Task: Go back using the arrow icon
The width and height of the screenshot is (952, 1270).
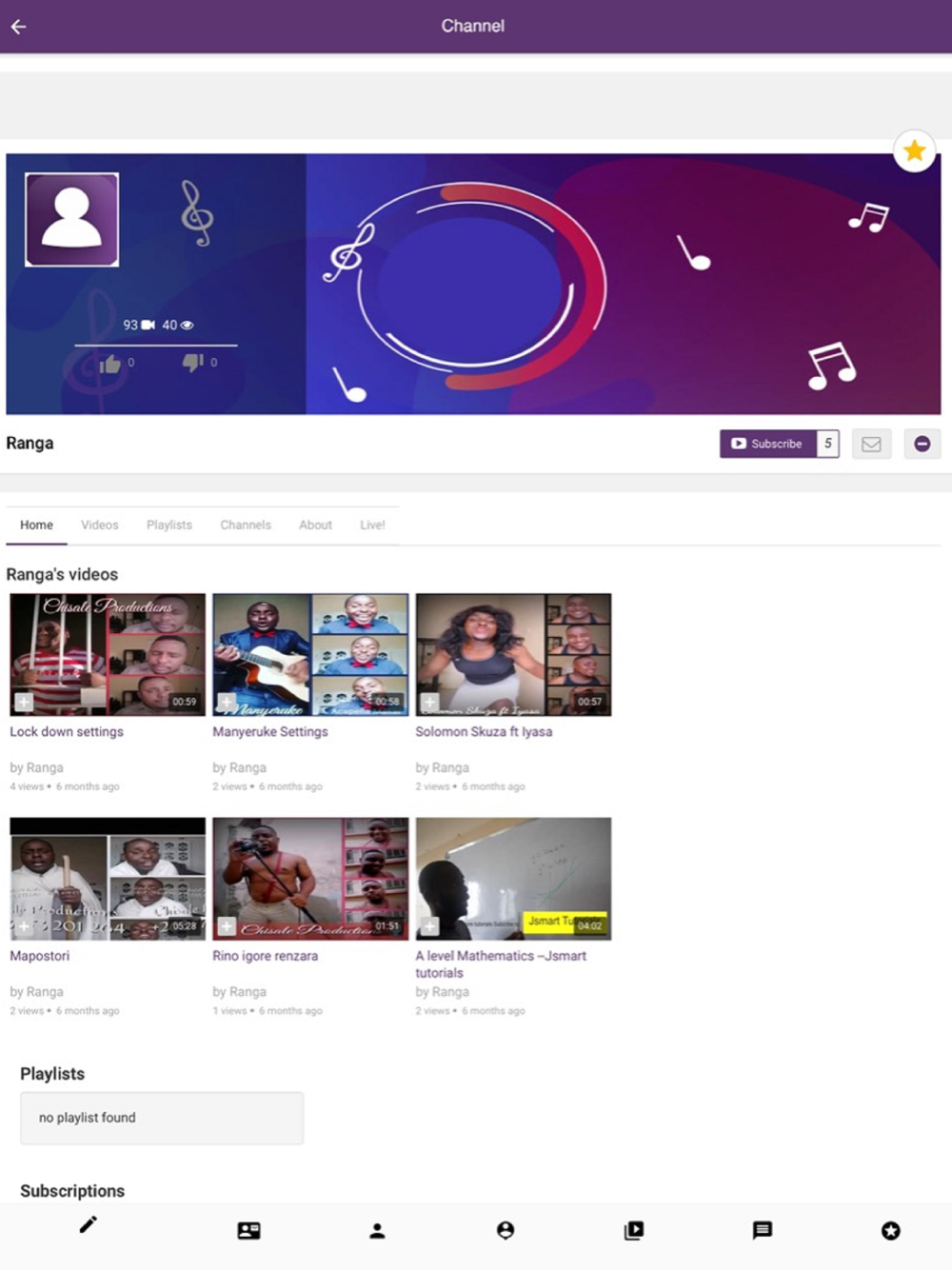Action: [18, 27]
